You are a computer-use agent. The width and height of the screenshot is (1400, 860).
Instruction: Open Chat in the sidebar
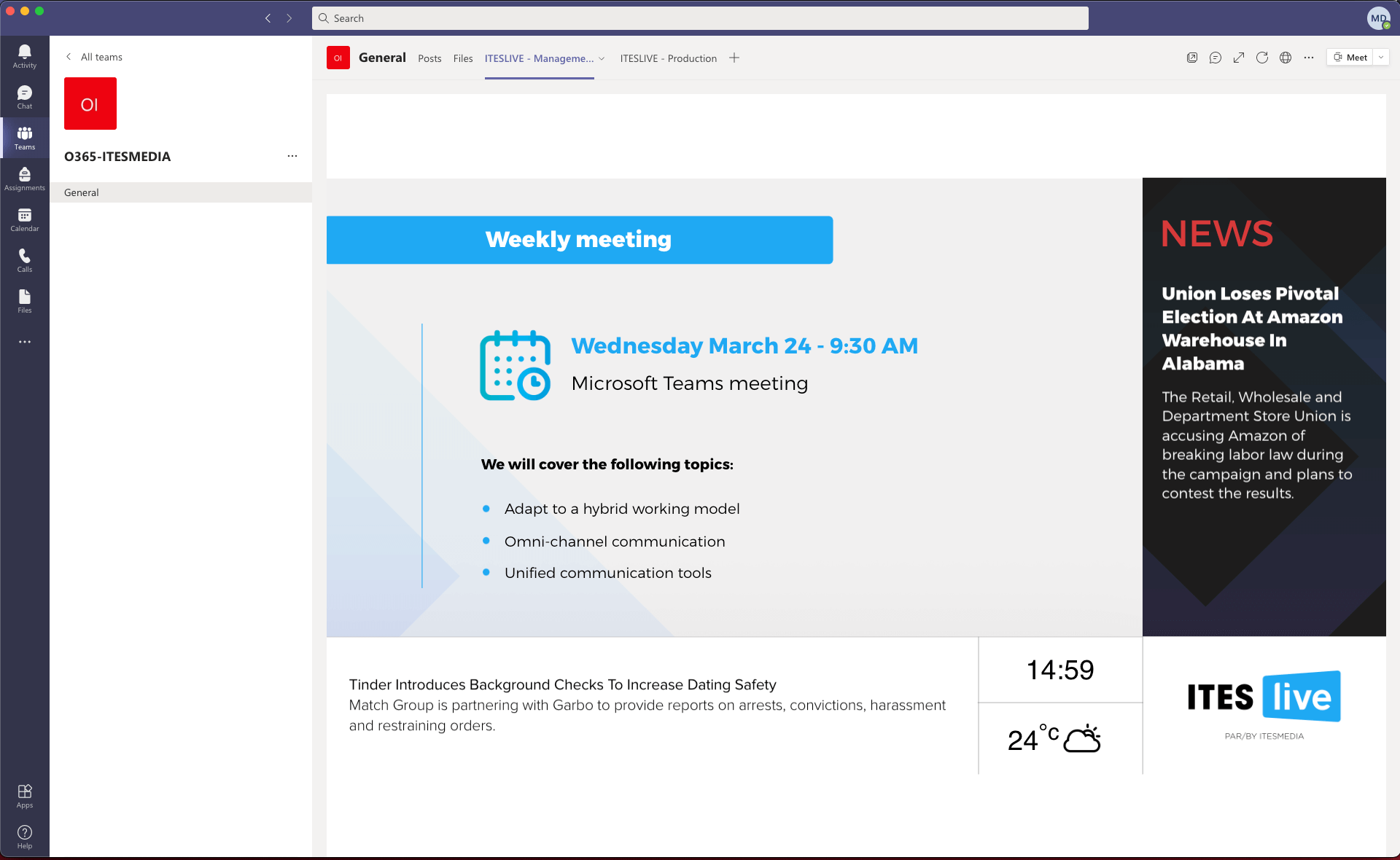click(x=25, y=97)
